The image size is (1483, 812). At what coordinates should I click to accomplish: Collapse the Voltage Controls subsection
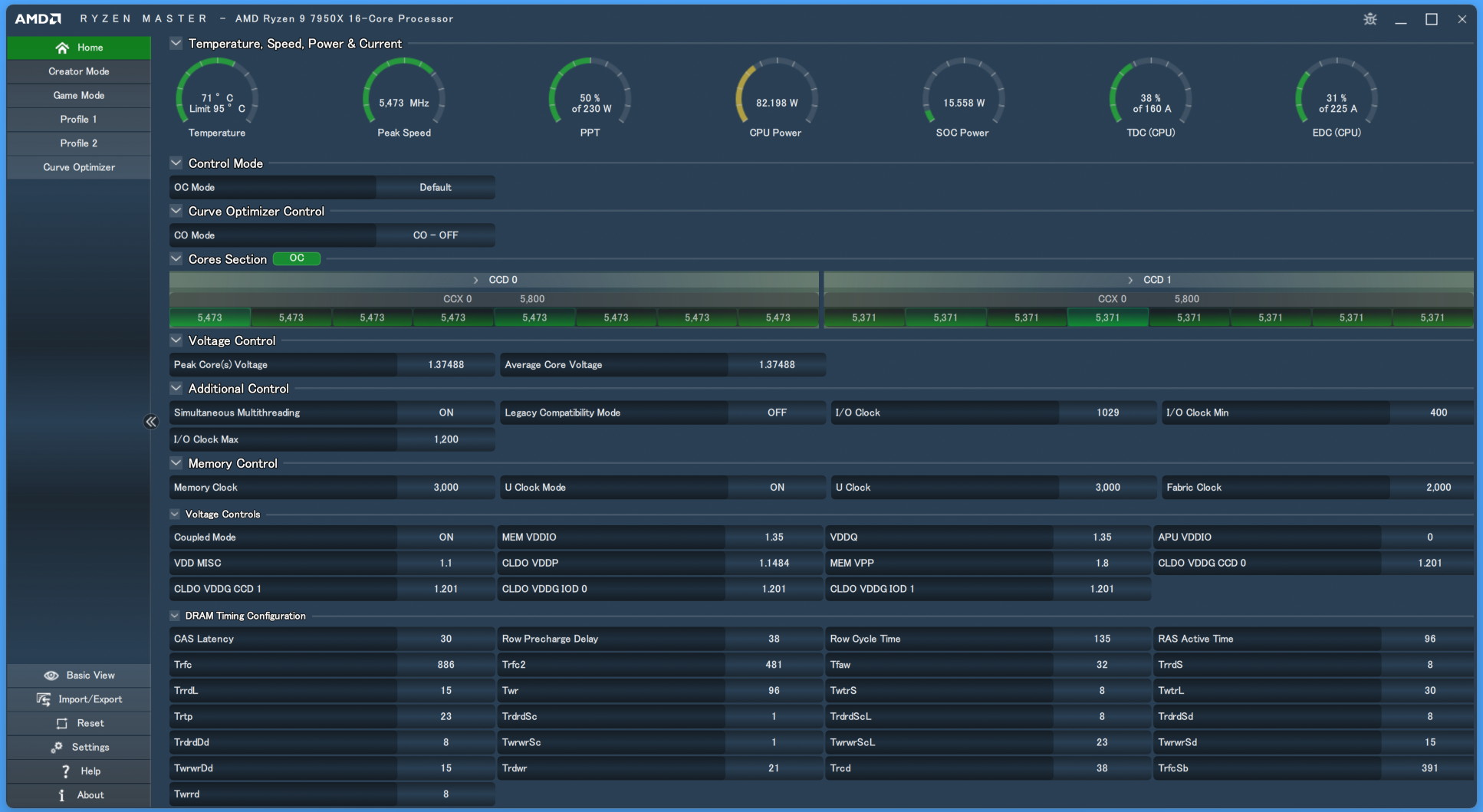(x=175, y=514)
